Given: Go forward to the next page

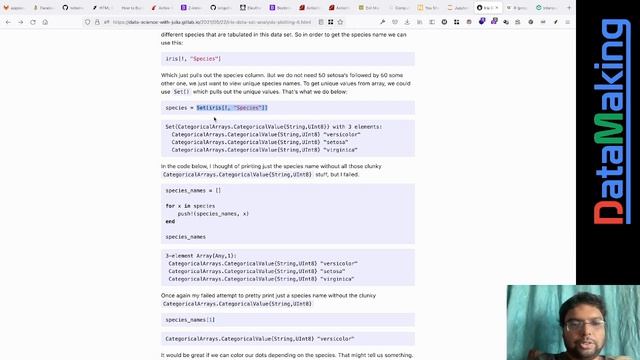Looking at the screenshot, I should click(20, 22).
